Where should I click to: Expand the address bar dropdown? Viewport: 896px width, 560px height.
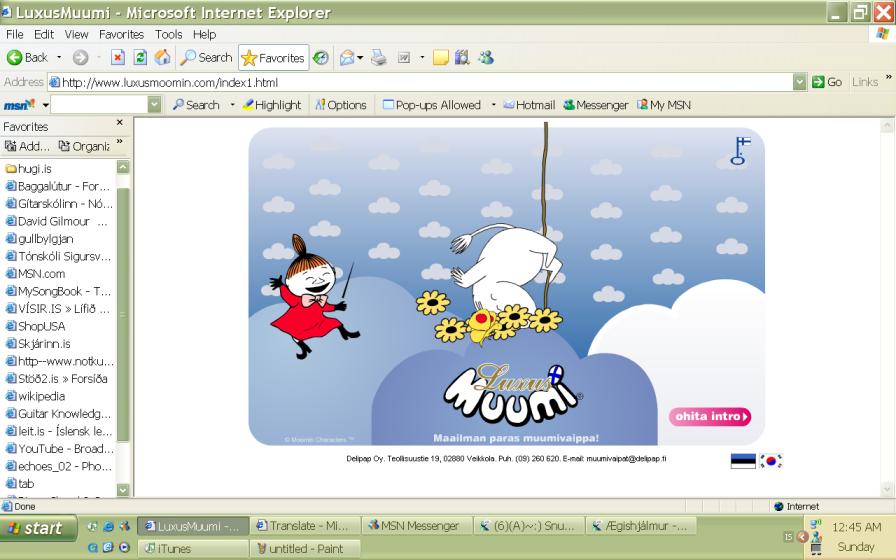799,82
